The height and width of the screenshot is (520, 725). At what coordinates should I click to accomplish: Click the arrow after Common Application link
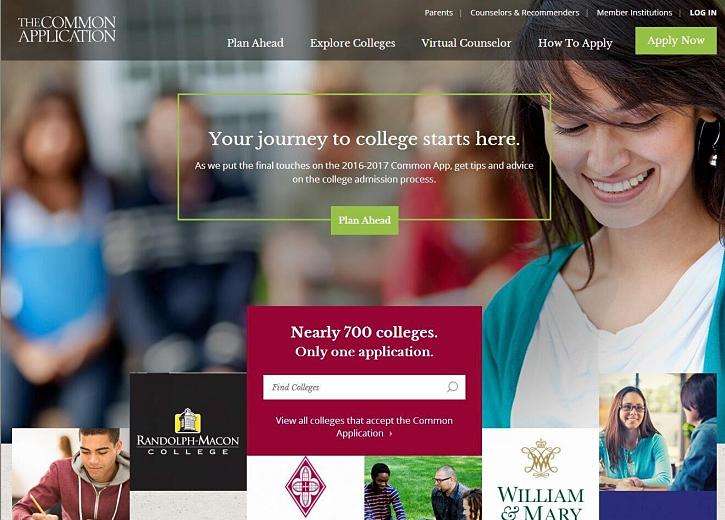391,434
